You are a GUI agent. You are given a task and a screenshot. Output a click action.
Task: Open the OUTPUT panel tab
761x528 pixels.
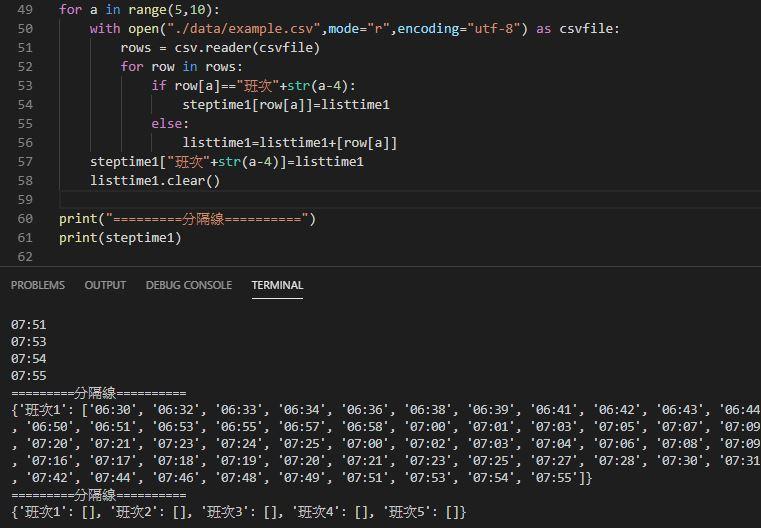click(105, 285)
